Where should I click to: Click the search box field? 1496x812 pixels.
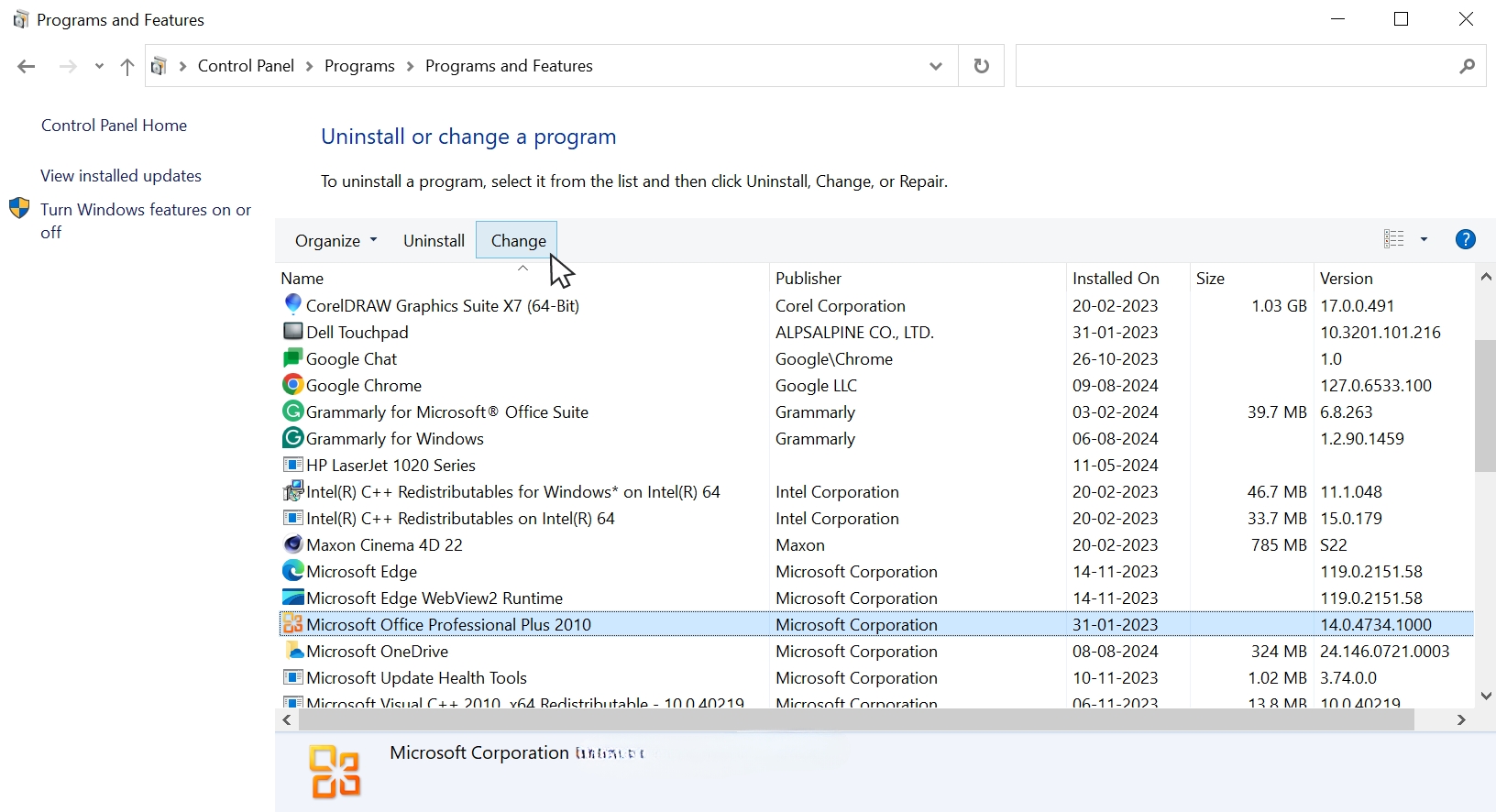click(1250, 66)
